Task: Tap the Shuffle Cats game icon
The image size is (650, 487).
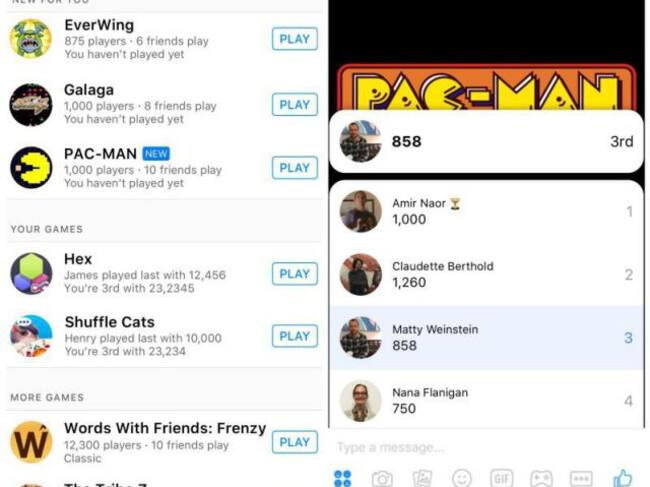Action: (31, 337)
